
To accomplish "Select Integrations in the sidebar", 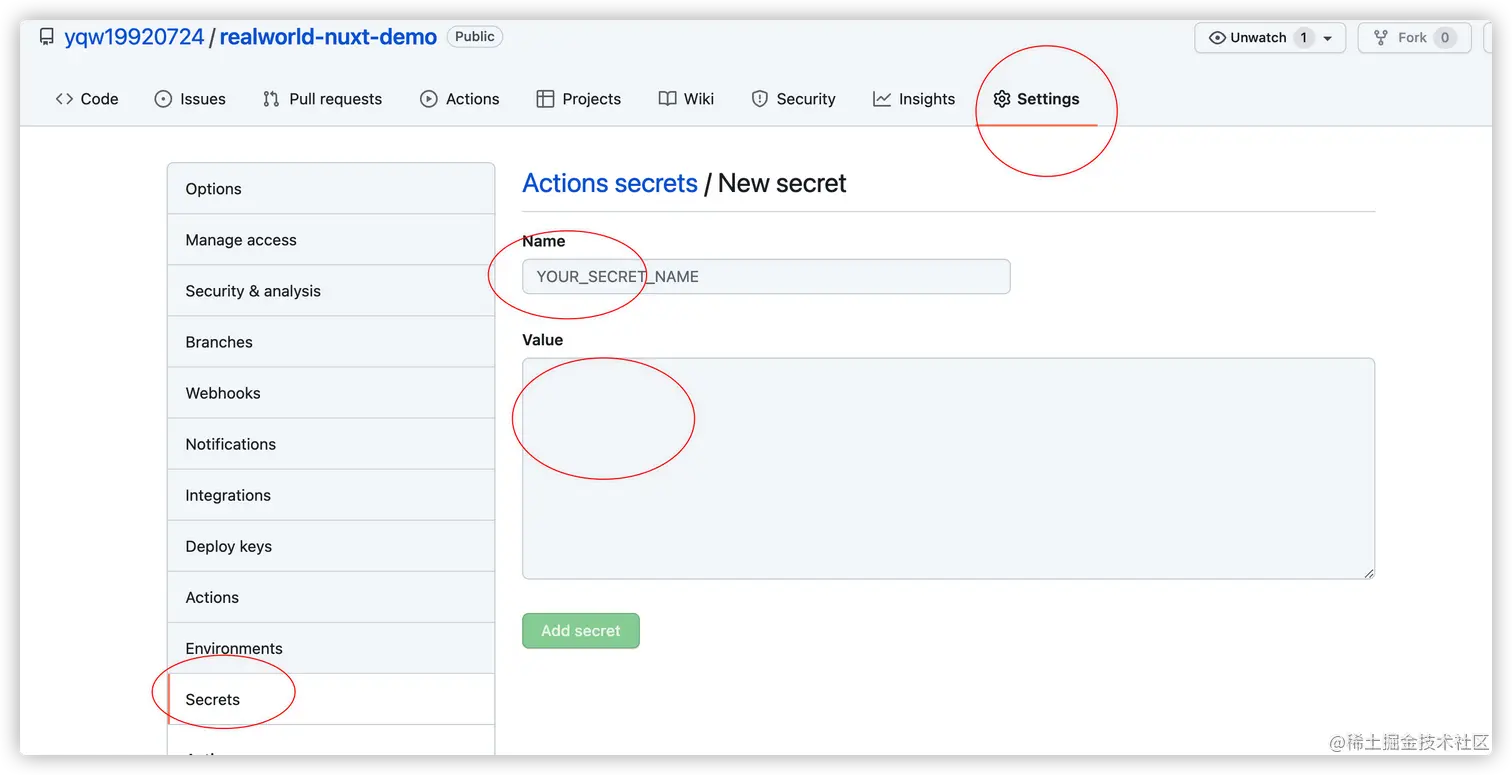I will coord(331,495).
